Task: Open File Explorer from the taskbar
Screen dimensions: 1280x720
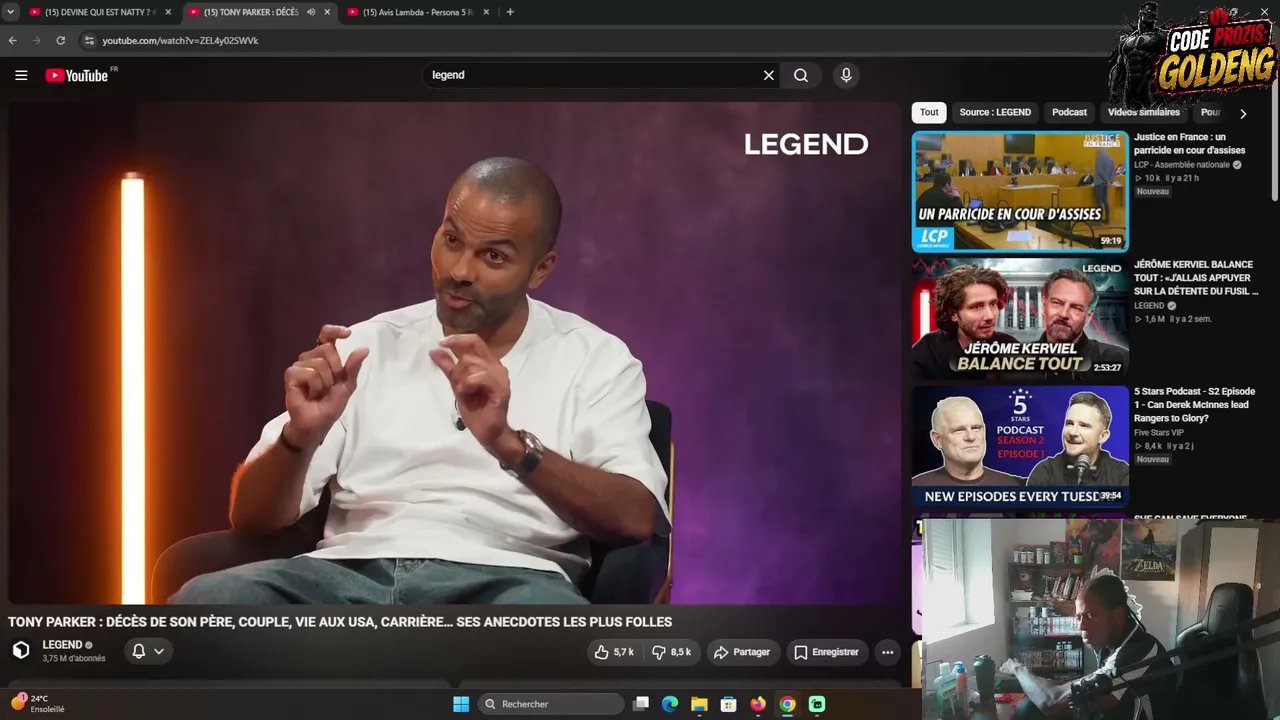Action: pyautogui.click(x=699, y=704)
